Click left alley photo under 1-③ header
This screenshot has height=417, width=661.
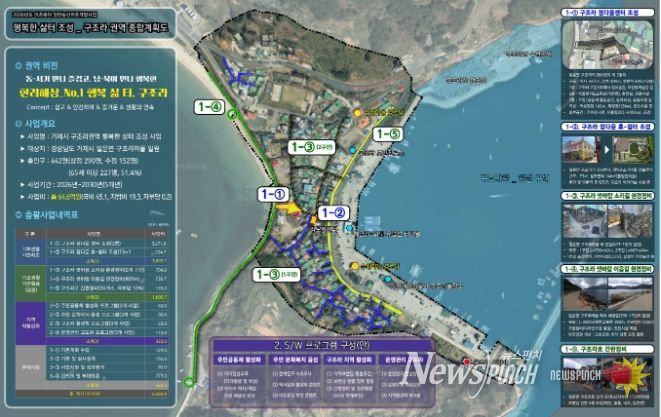tap(585, 221)
